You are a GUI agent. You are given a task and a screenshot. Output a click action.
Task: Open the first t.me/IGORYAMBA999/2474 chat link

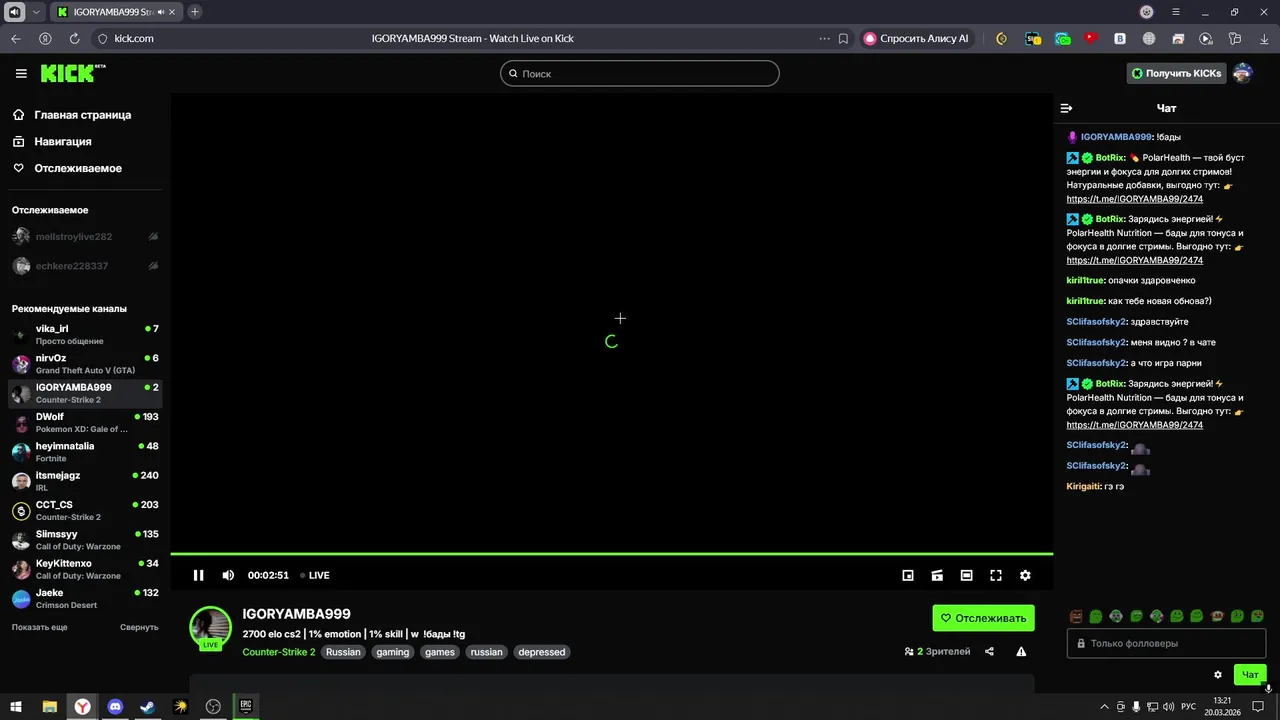pyautogui.click(x=1134, y=199)
